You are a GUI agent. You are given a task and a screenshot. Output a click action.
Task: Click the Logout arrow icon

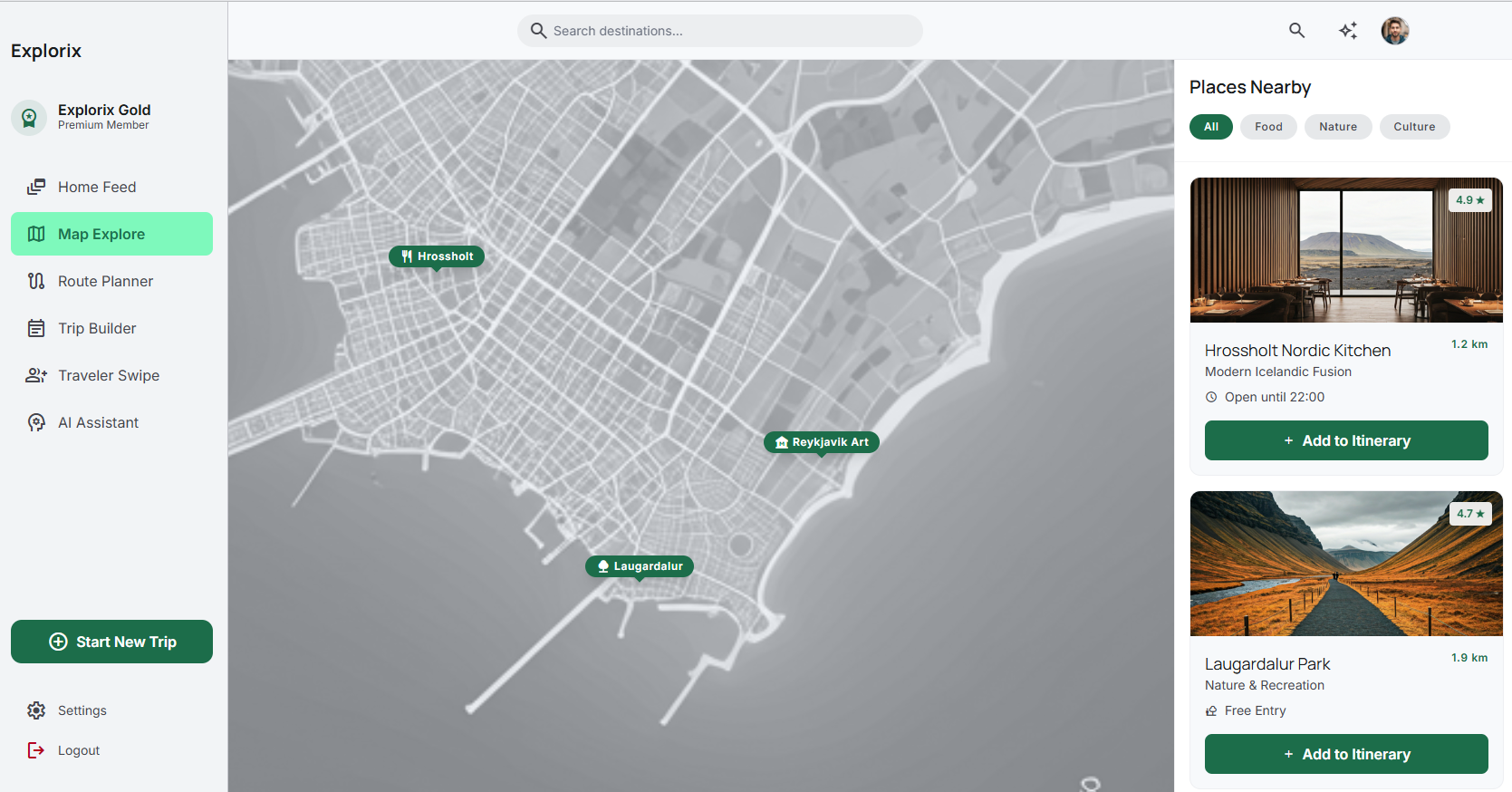(36, 750)
